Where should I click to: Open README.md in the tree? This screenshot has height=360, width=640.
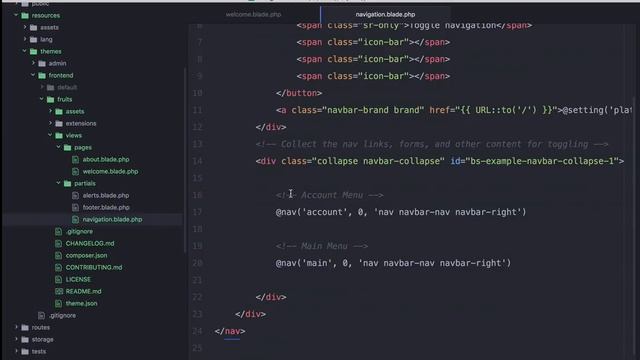[x=83, y=291]
